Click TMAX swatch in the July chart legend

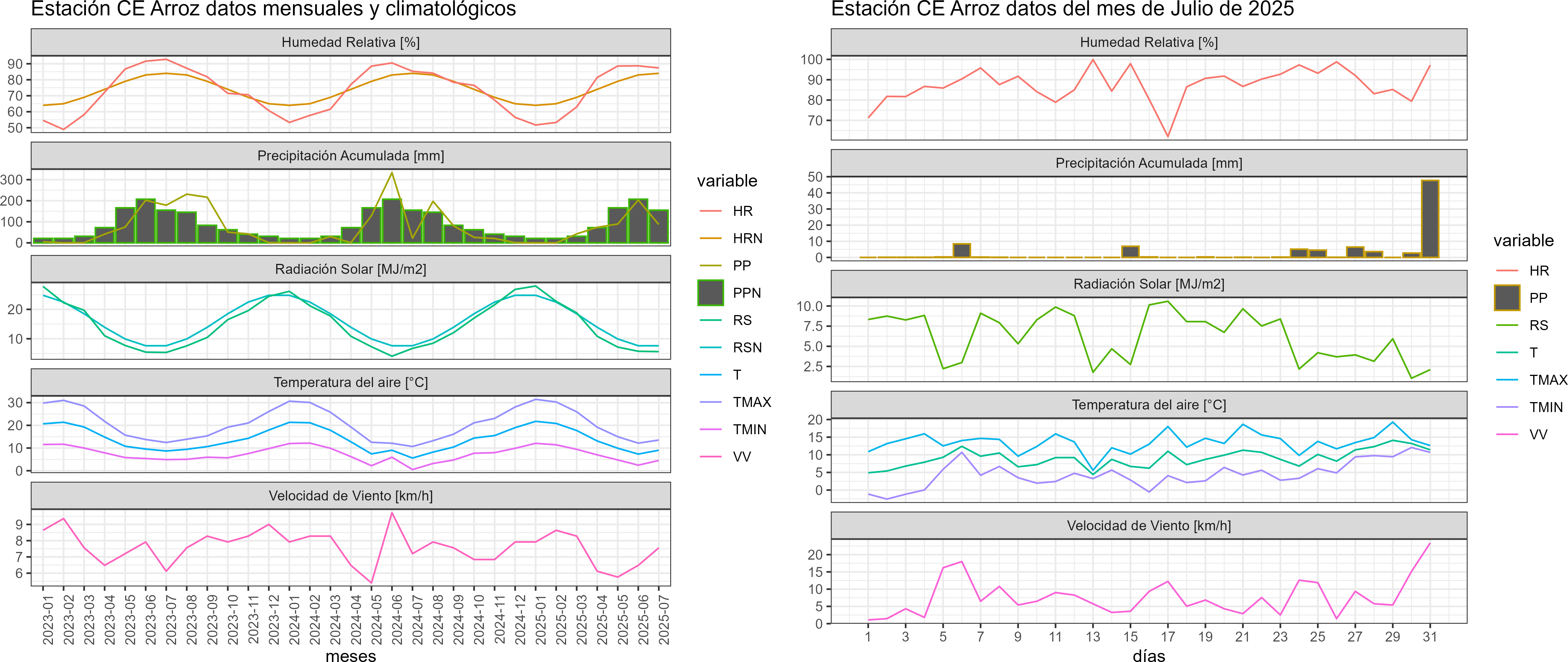1507,380
